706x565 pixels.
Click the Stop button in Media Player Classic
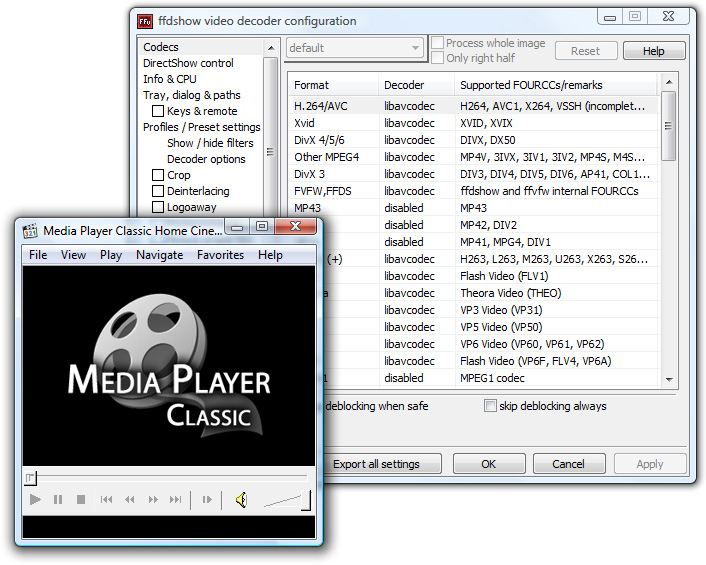81,500
